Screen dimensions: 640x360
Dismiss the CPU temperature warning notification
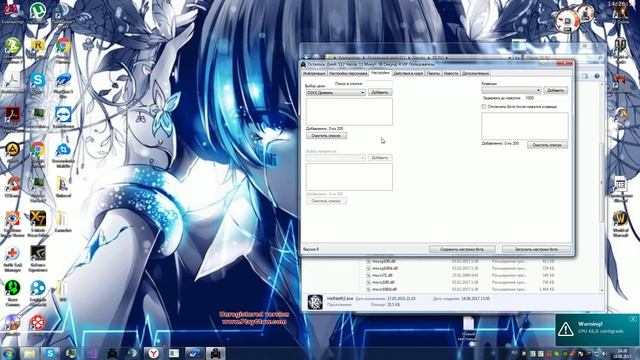tap(633, 319)
